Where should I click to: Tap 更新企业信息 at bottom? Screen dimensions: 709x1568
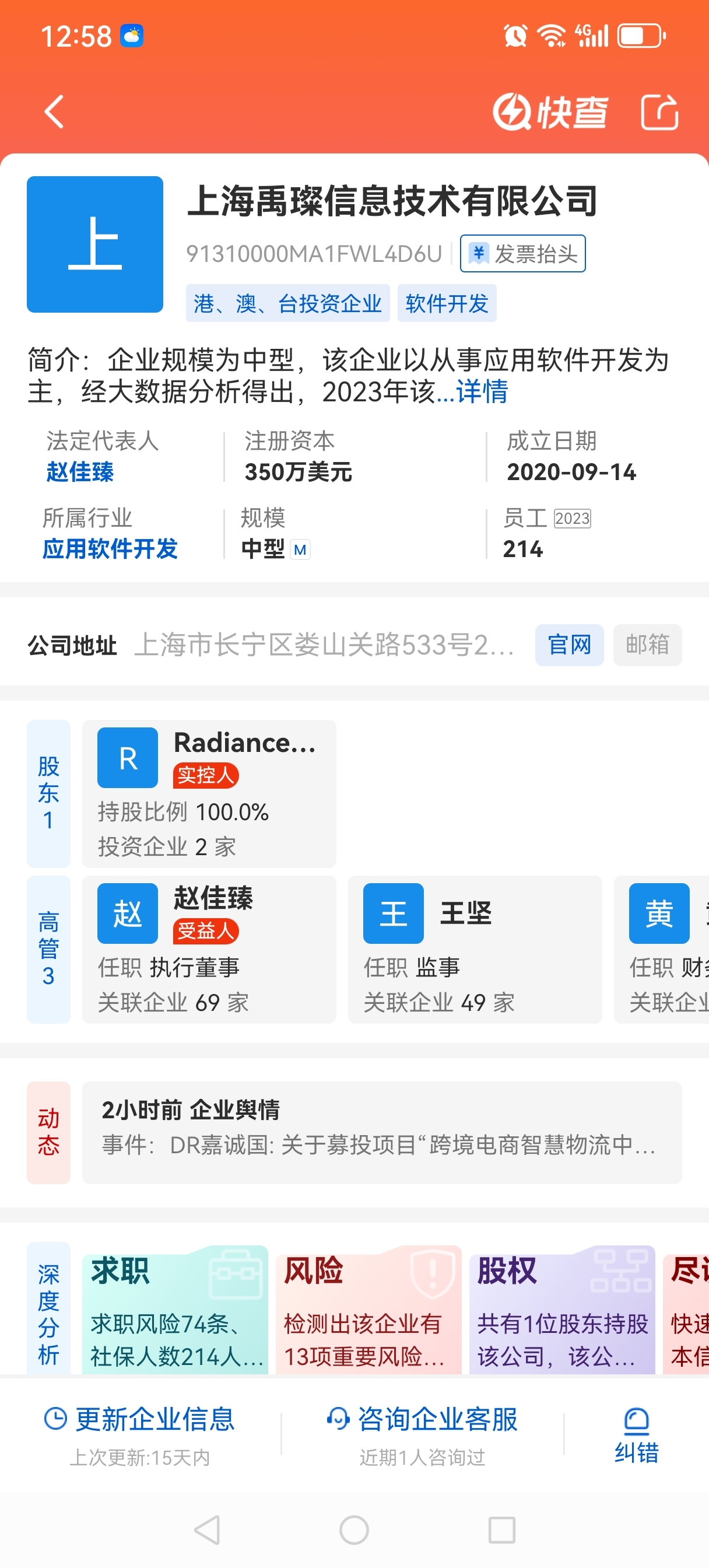(155, 1419)
